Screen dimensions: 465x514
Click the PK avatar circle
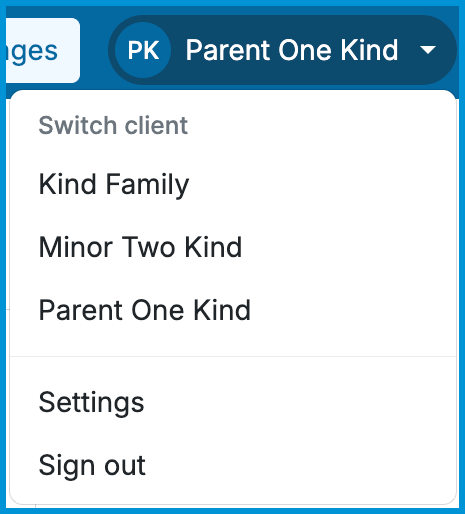pos(143,50)
